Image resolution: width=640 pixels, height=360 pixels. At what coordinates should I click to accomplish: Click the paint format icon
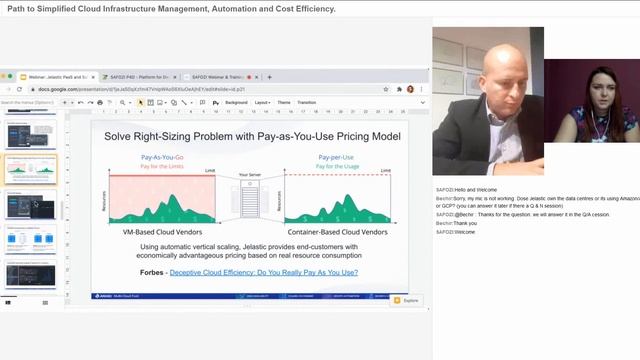(109, 102)
